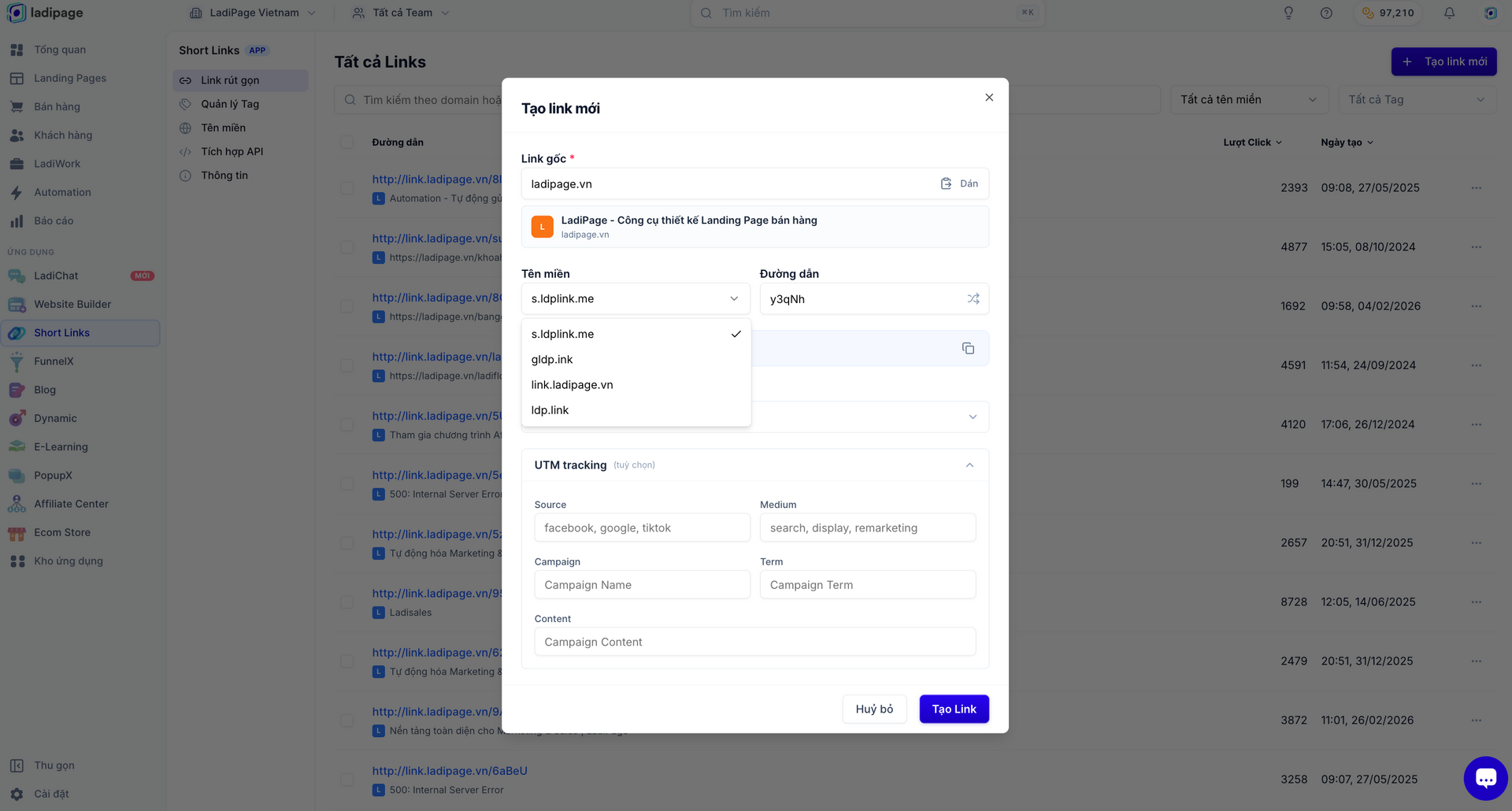Image resolution: width=1512 pixels, height=811 pixels.
Task: Open the live chat bubble widget
Action: pos(1485,778)
